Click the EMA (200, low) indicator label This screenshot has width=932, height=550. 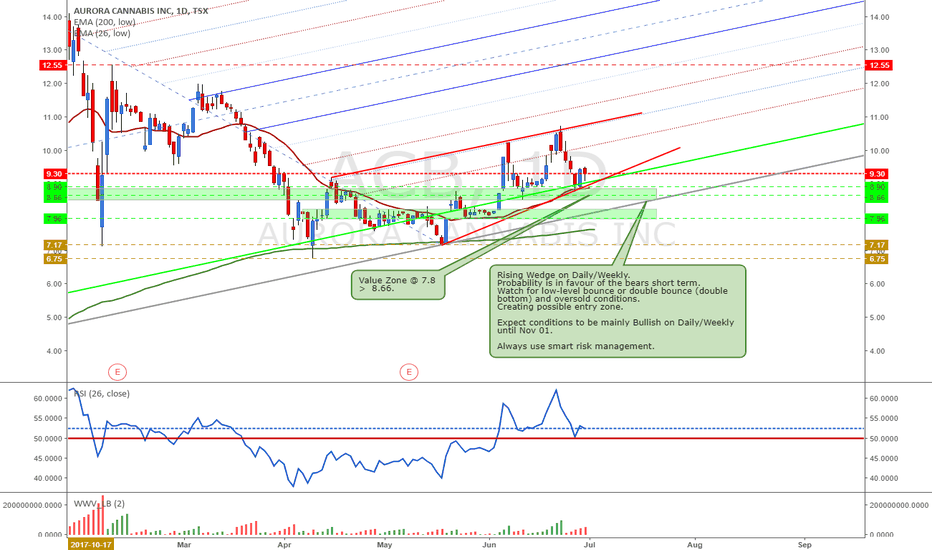tap(105, 22)
